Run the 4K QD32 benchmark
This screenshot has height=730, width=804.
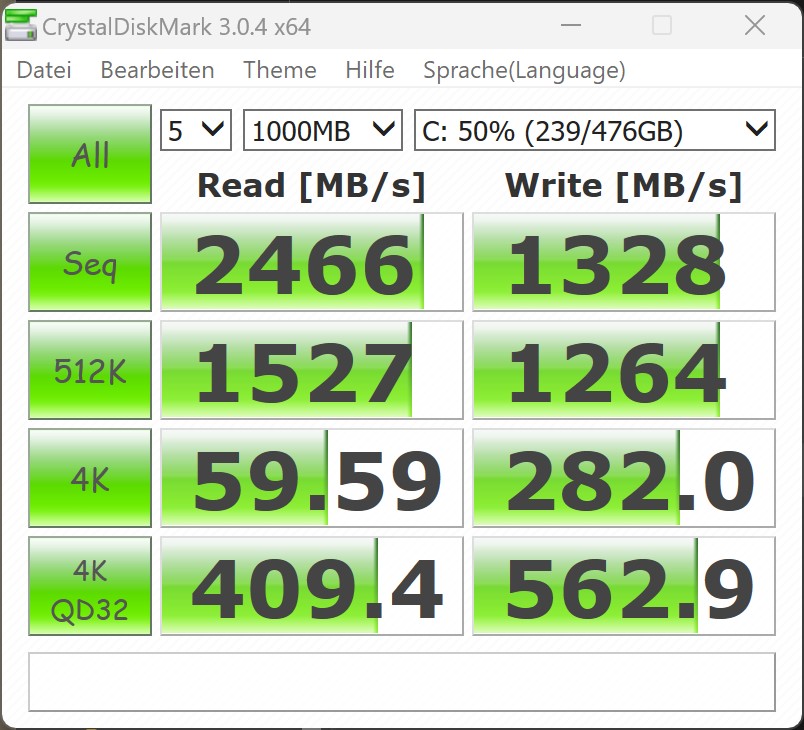90,586
